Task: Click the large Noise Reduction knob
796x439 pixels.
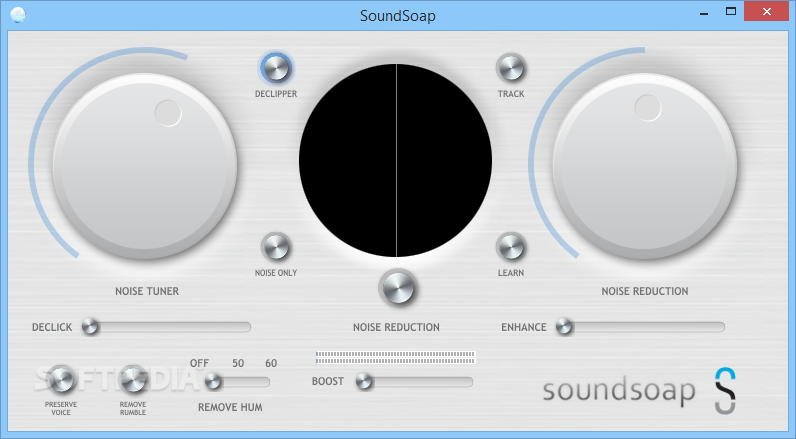Action: pos(645,165)
